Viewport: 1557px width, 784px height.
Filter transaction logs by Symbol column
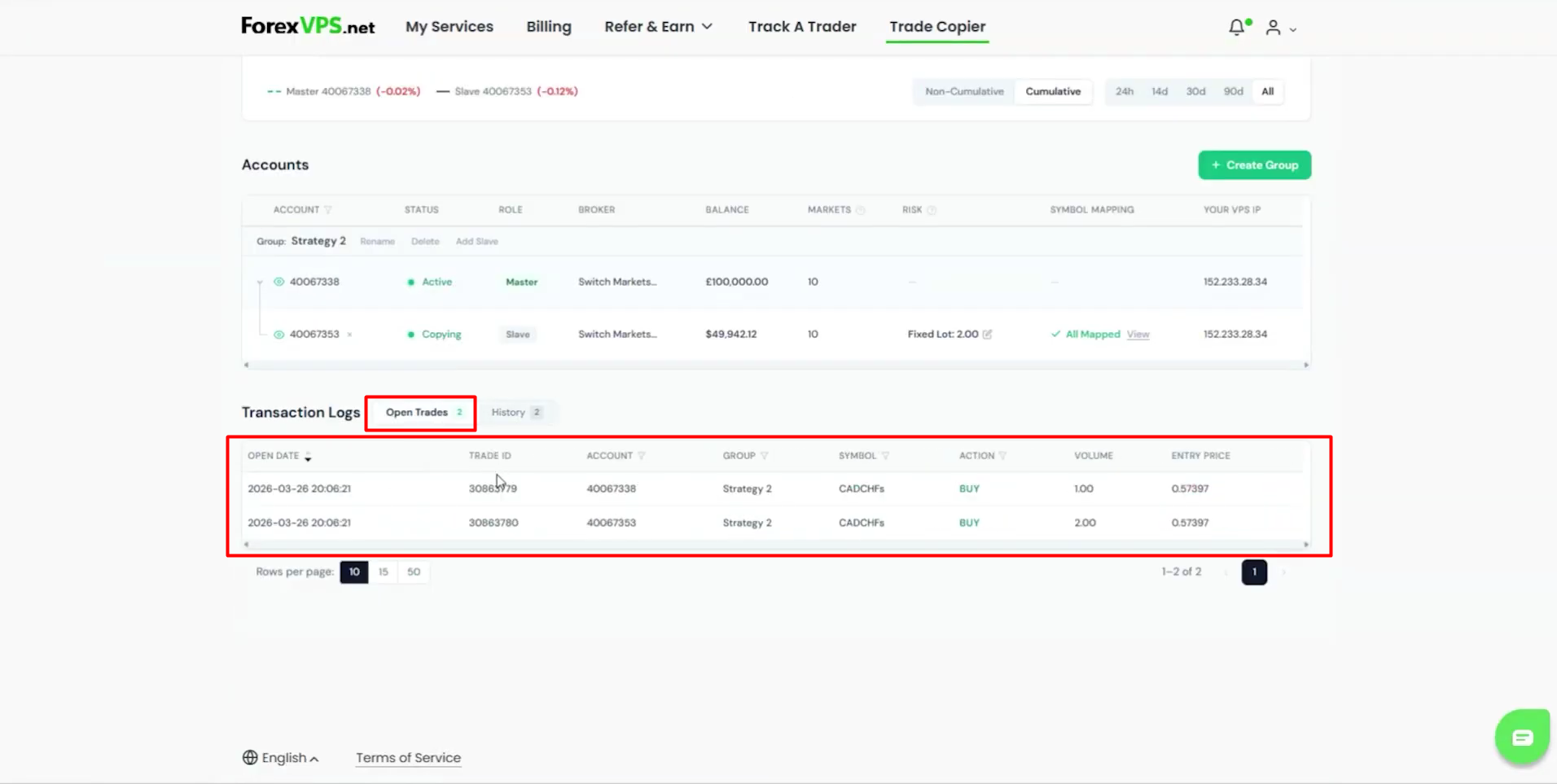click(x=885, y=456)
